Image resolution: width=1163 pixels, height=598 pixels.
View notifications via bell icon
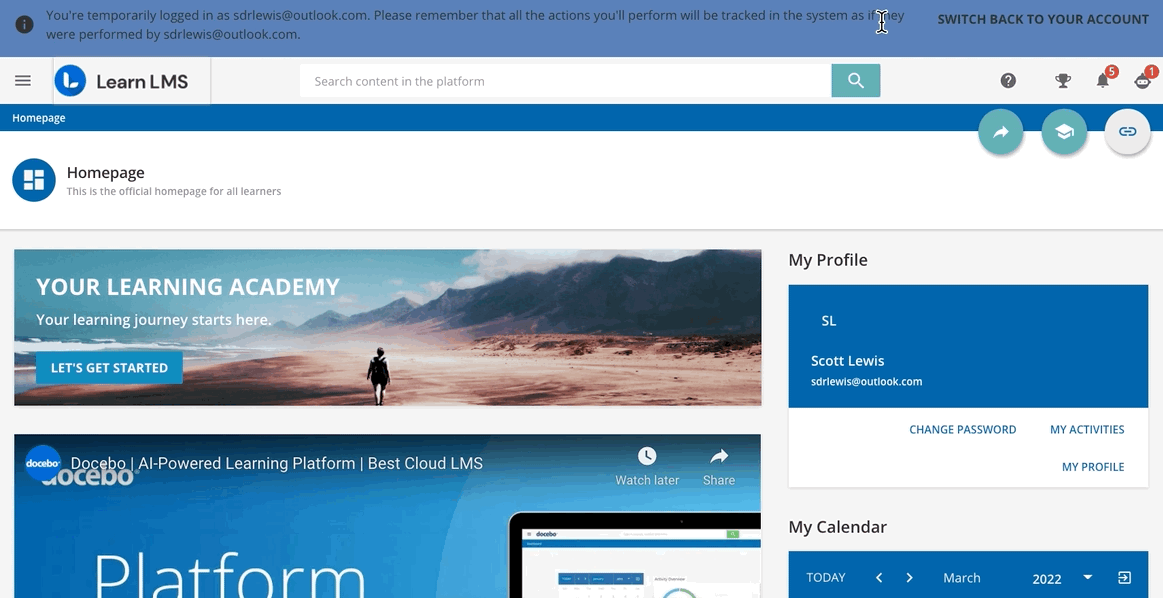point(1103,81)
